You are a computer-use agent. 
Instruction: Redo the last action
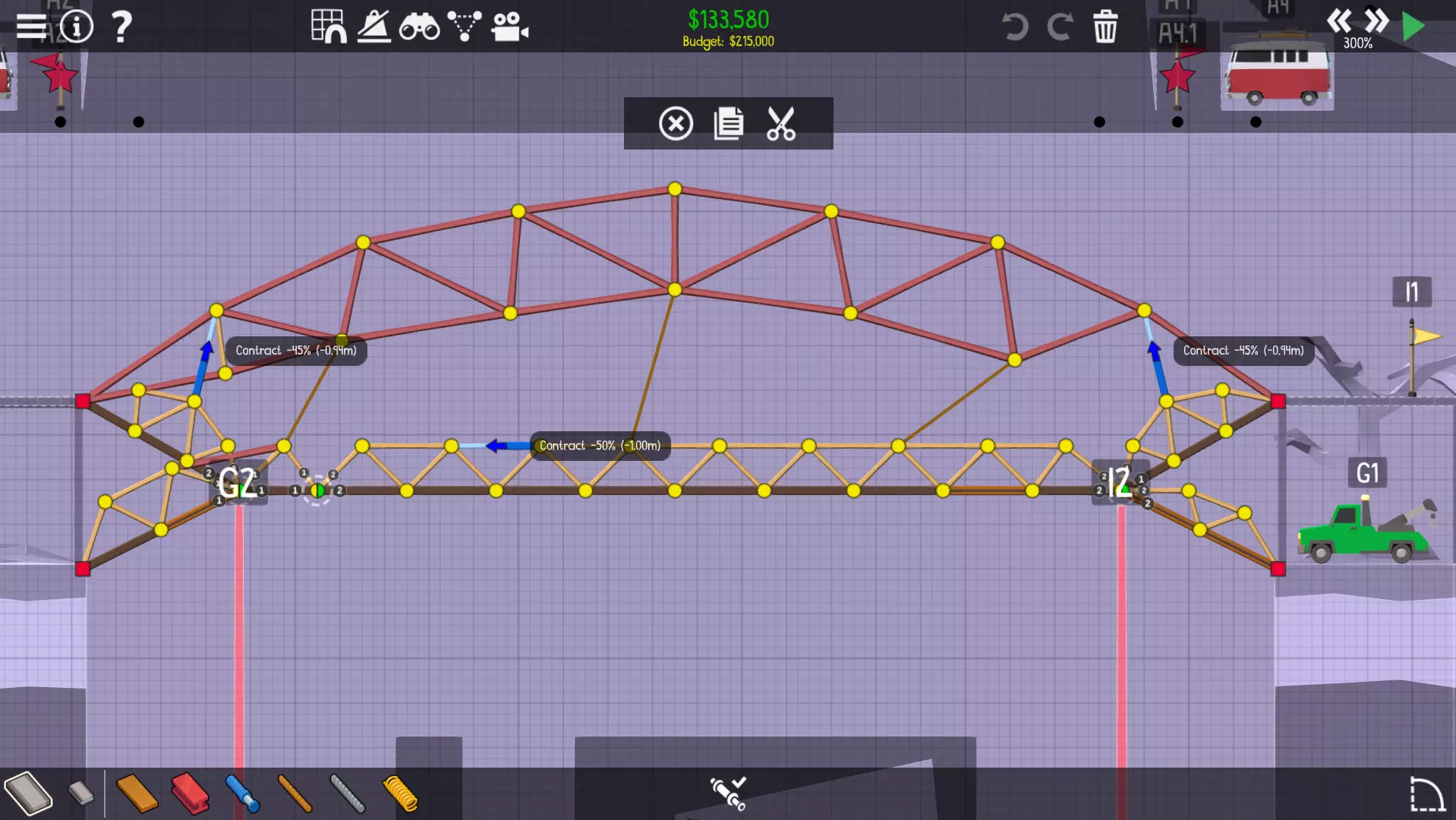(x=1060, y=27)
